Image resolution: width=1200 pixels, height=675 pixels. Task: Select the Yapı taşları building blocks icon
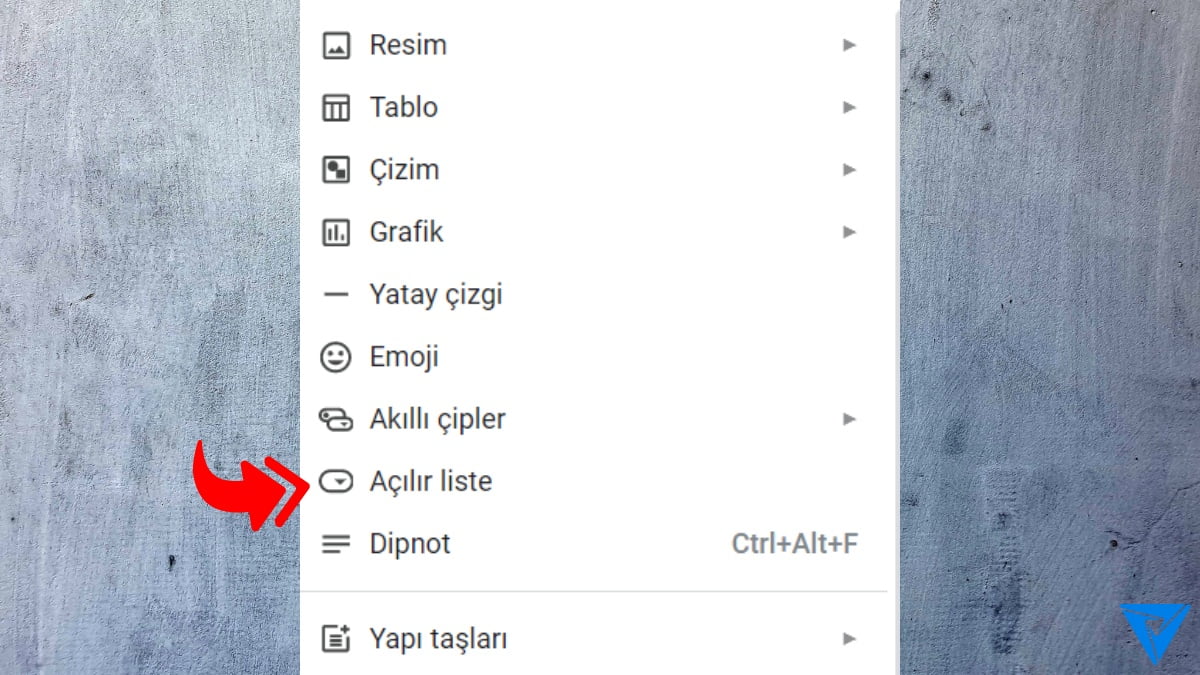click(337, 637)
